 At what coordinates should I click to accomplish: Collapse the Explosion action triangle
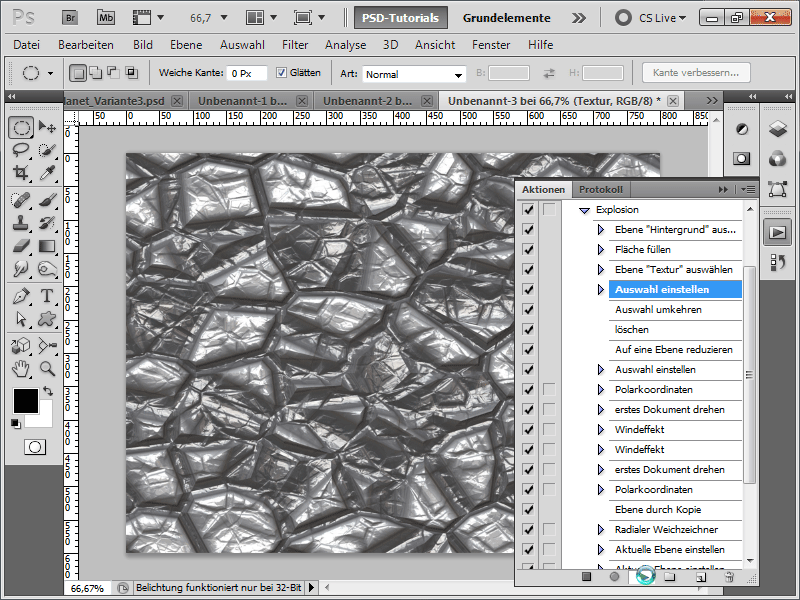[x=584, y=210]
